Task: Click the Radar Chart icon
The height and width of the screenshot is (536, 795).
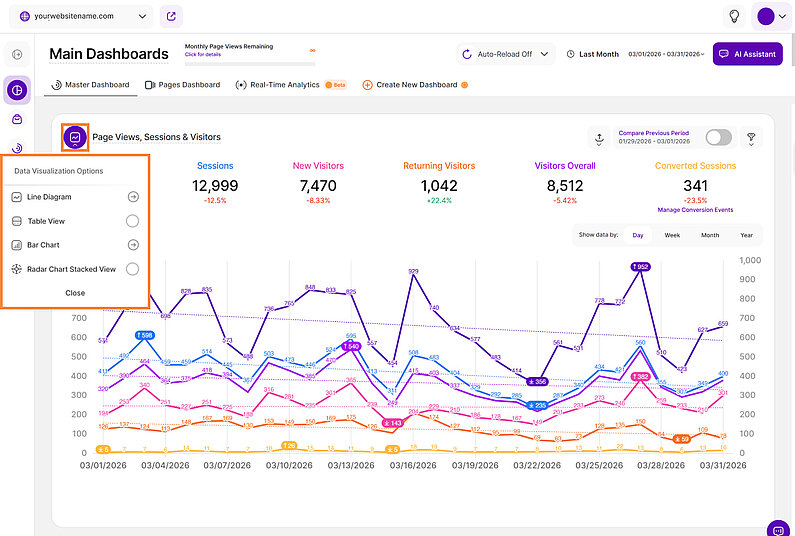Action: tap(16, 269)
